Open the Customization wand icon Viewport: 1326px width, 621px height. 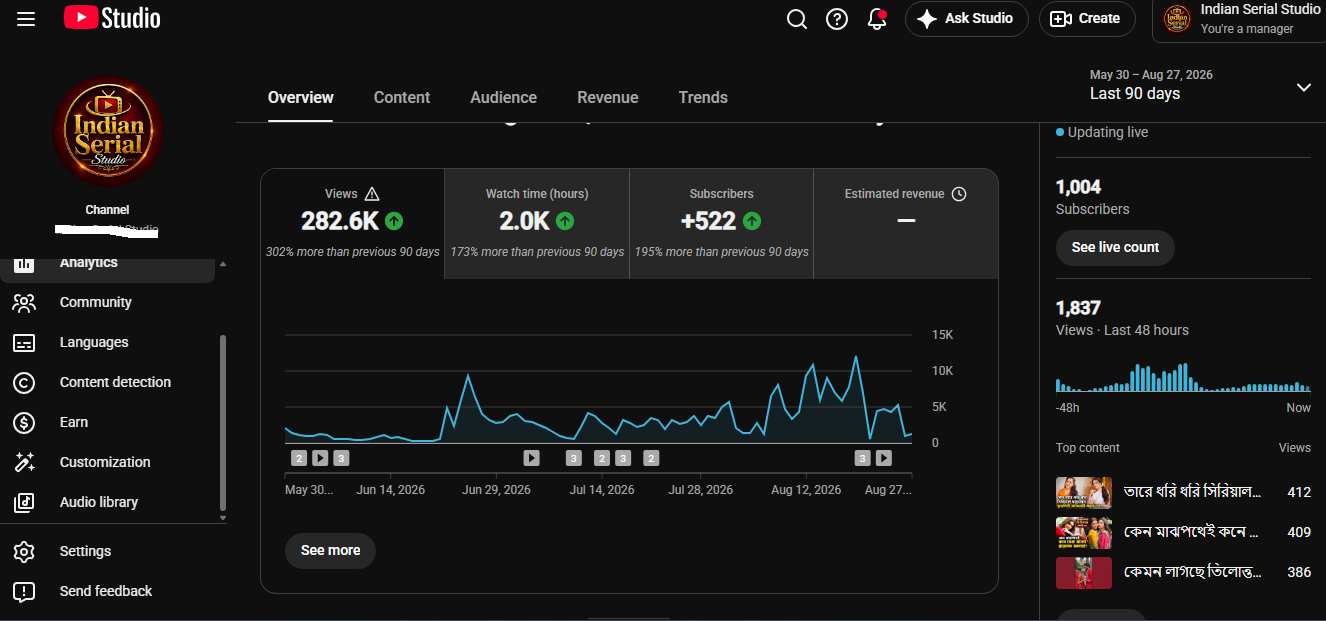(24, 462)
